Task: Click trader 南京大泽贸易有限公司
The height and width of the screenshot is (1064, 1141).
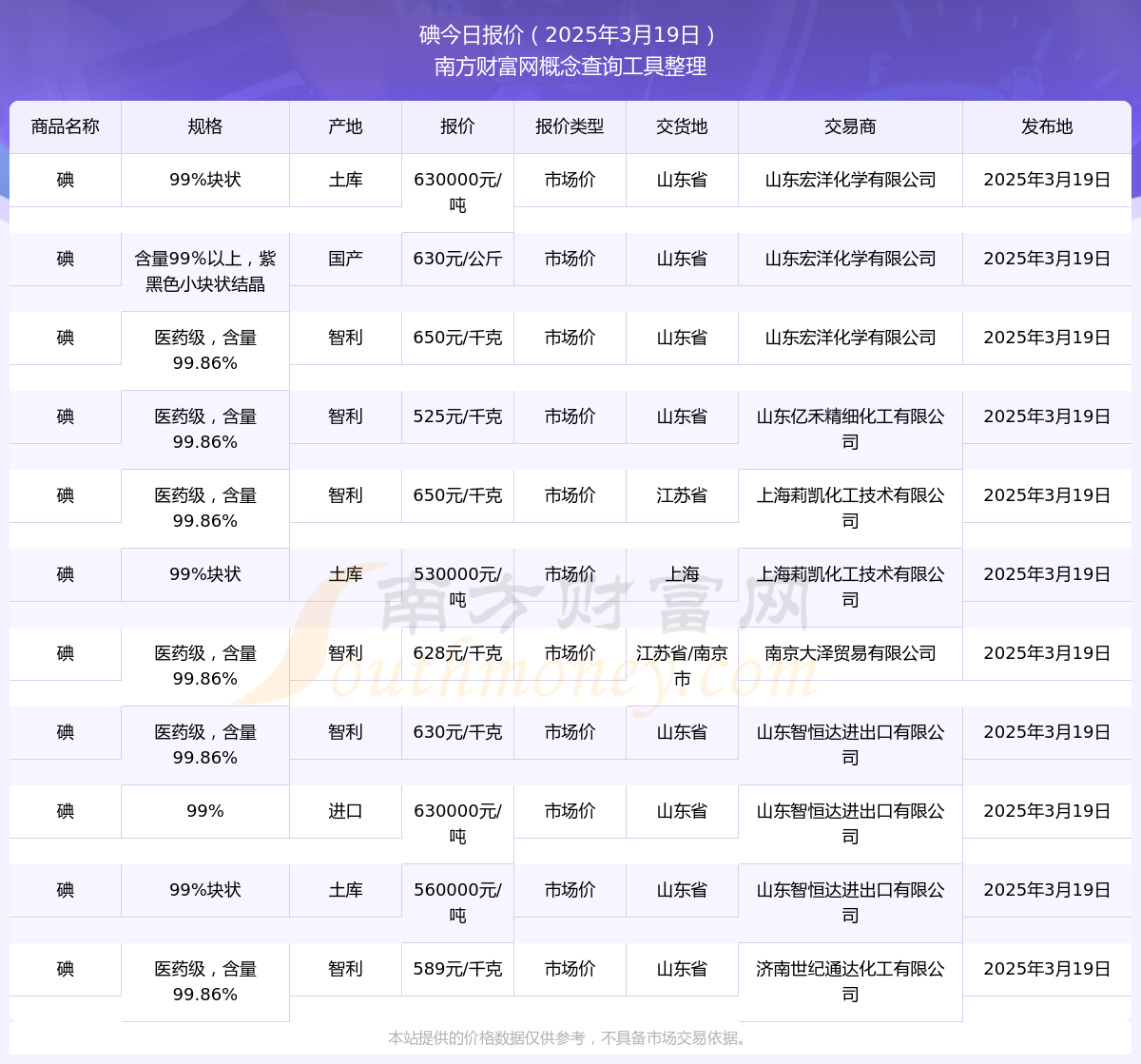Action: click(x=850, y=653)
